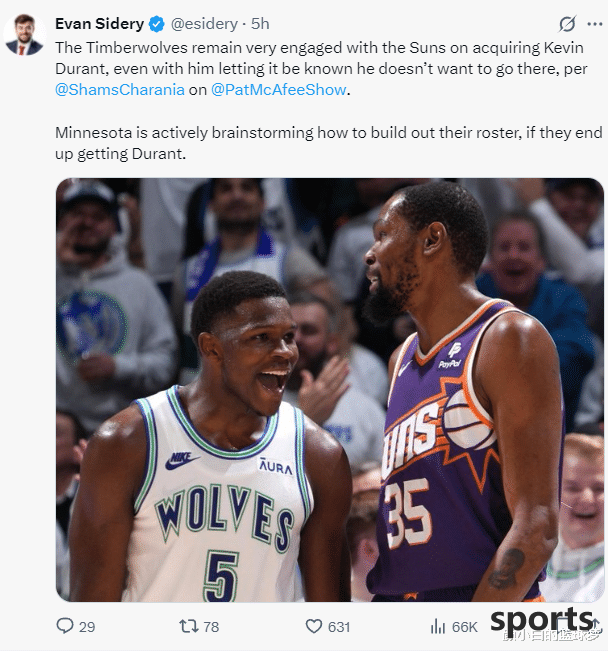Click the Grok slashed-circle icon
This screenshot has width=608, height=651.
[x=567, y=24]
